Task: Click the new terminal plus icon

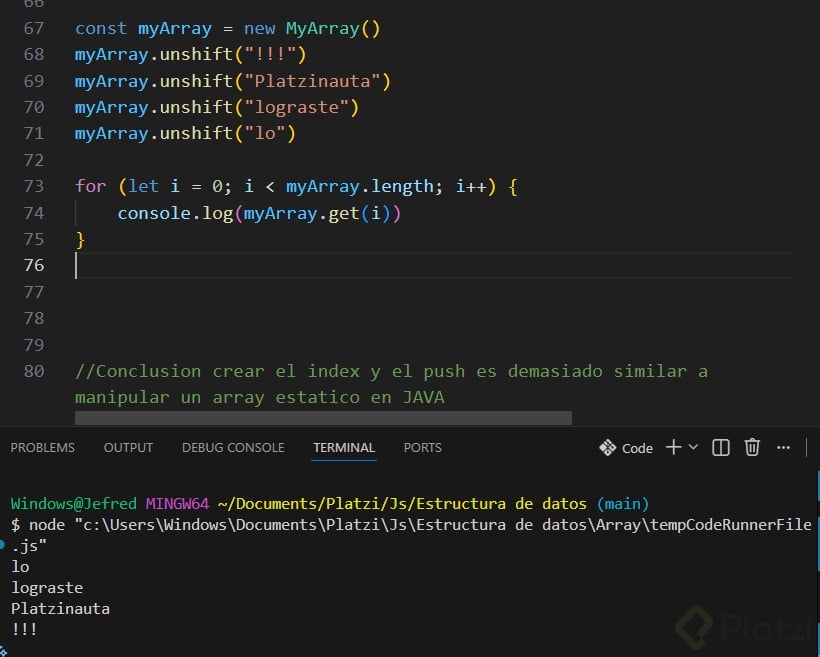Action: tap(673, 447)
